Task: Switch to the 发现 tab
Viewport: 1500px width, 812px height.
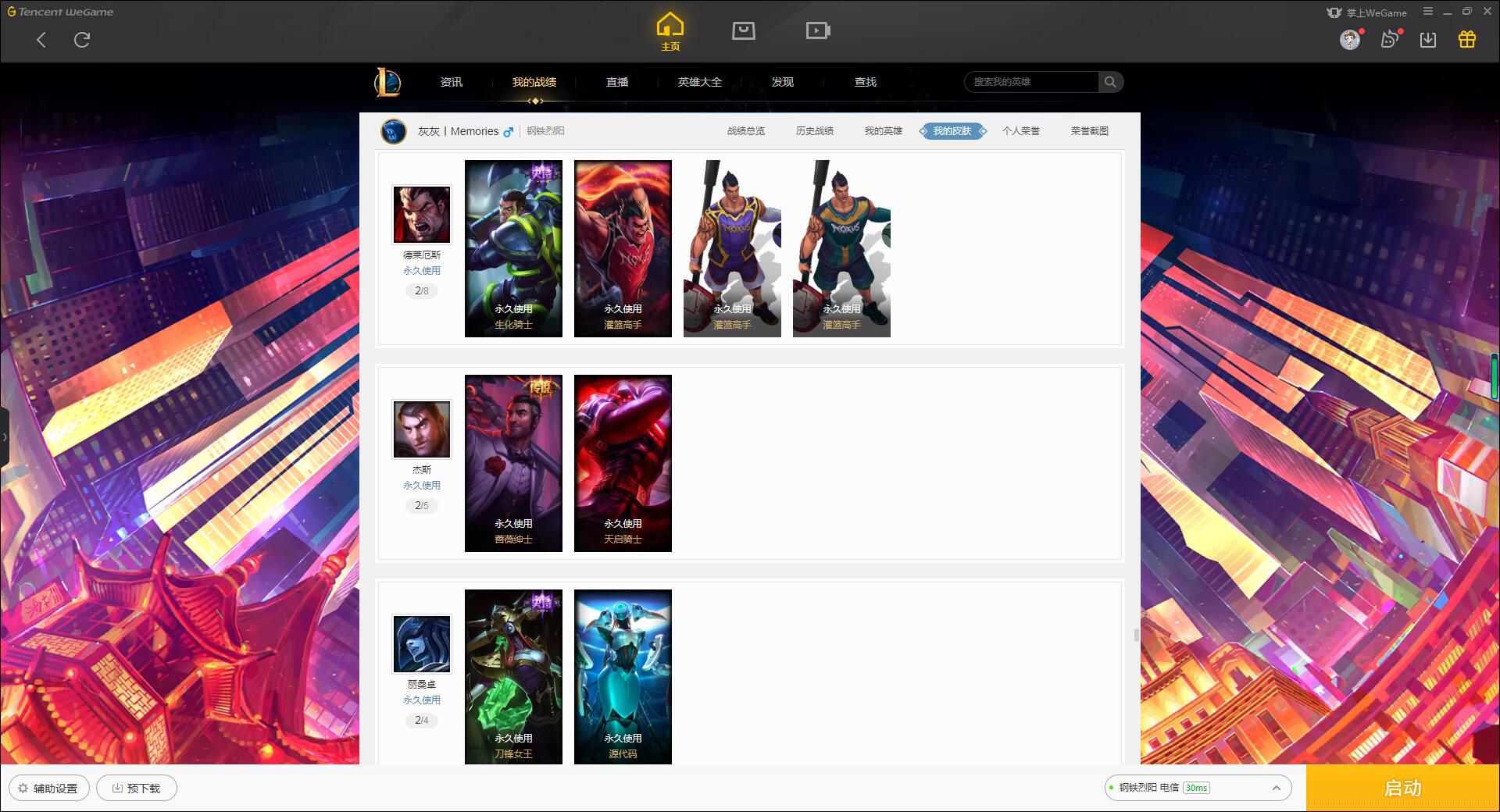Action: click(x=783, y=82)
